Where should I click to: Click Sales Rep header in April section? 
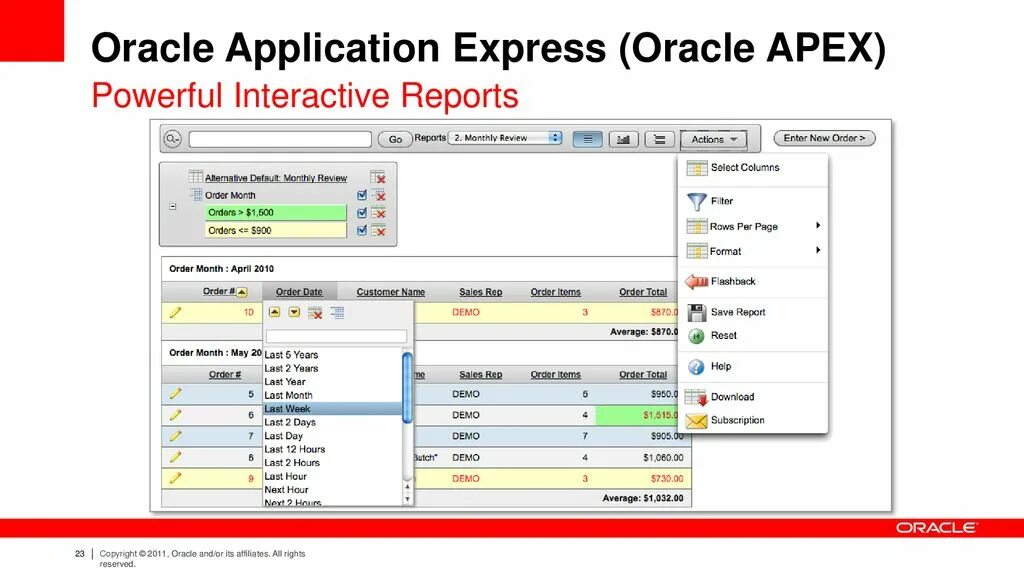[481, 292]
